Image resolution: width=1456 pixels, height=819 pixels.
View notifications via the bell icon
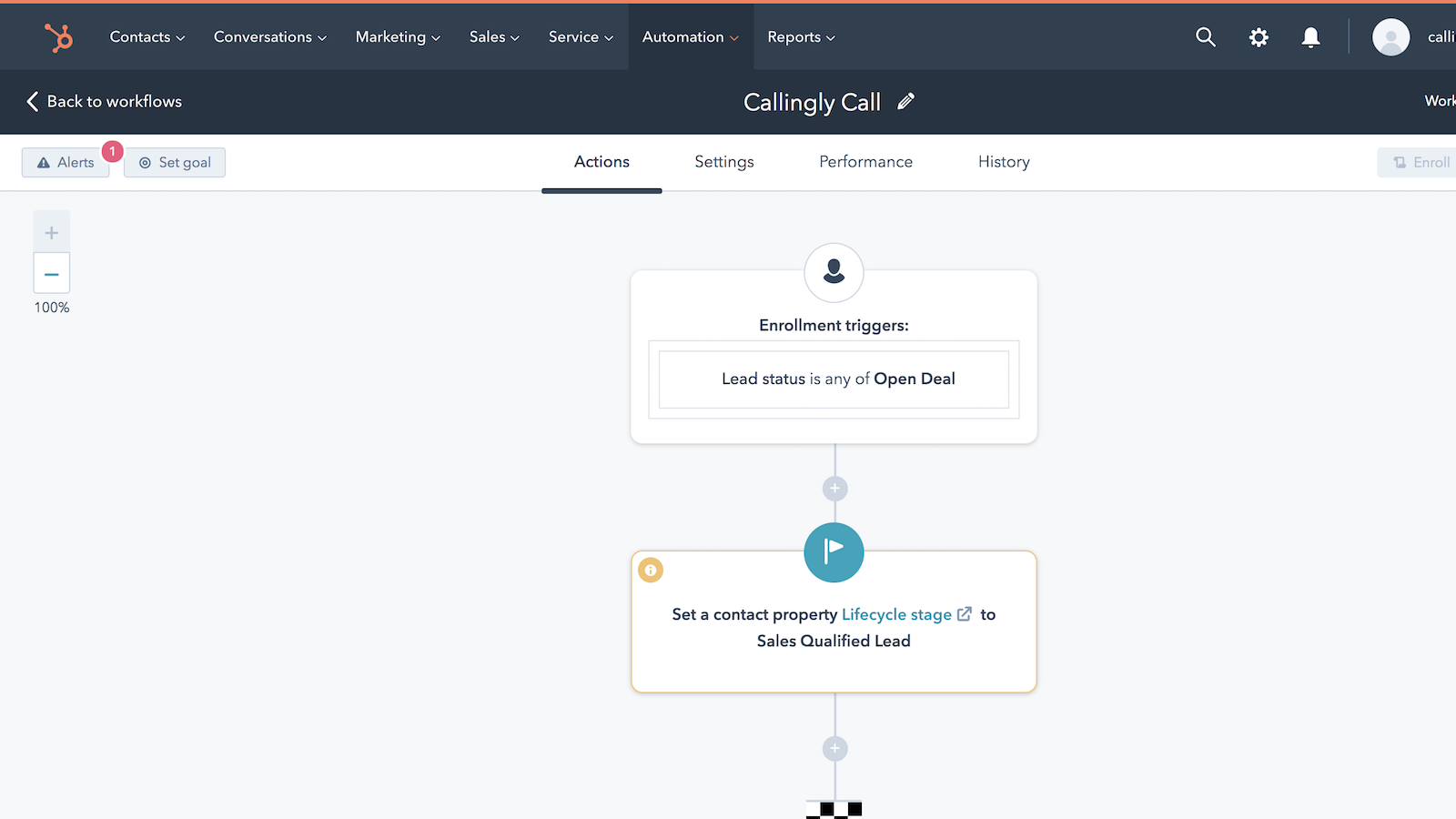point(1310,36)
